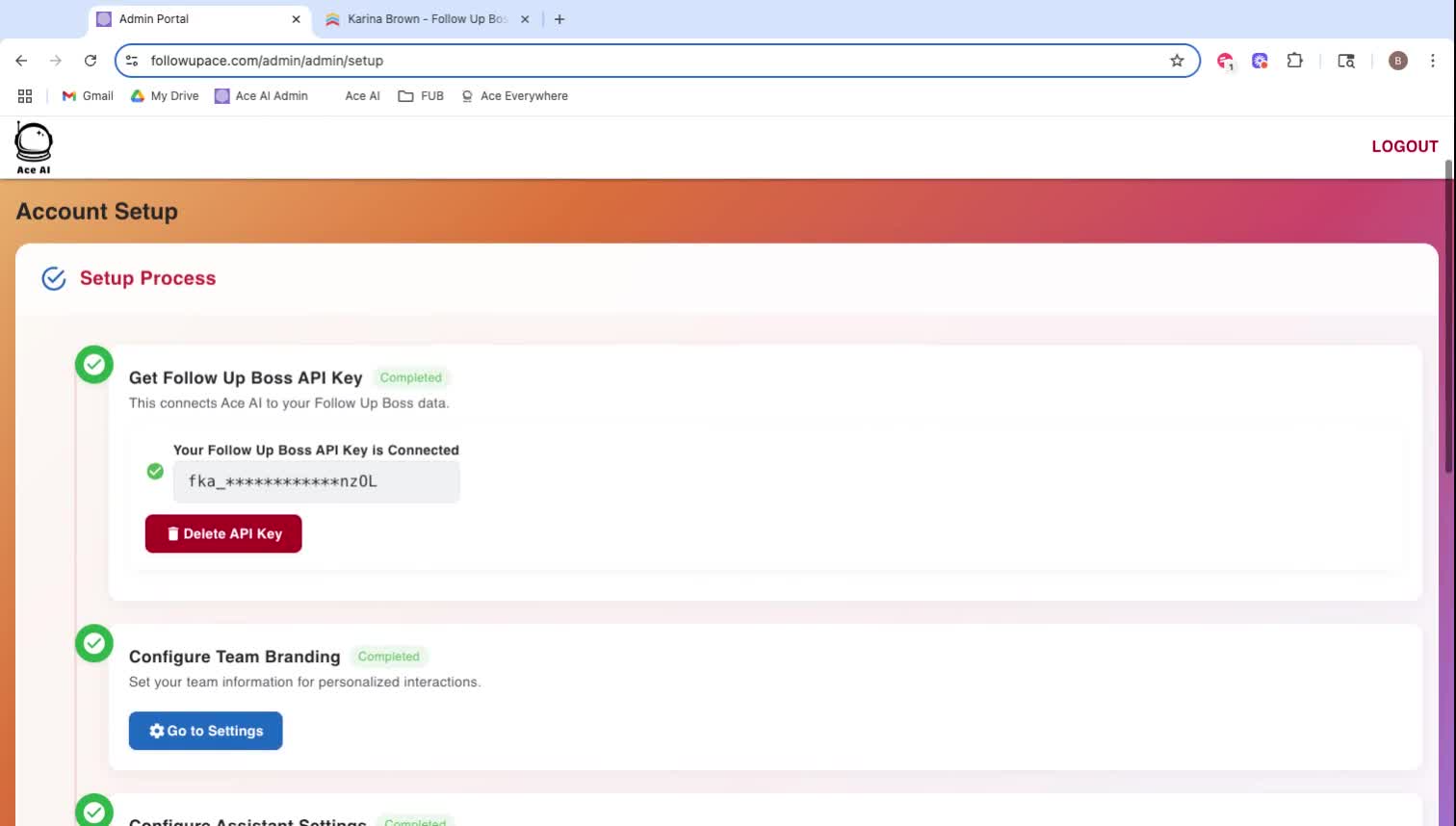The width and height of the screenshot is (1456, 826).
Task: Open the Extensions puzzle piece menu
Action: tap(1294, 61)
